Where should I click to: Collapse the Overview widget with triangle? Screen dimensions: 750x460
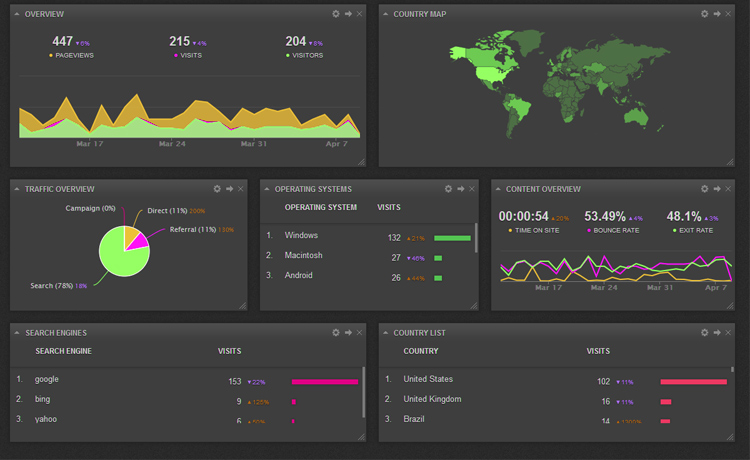(x=17, y=14)
